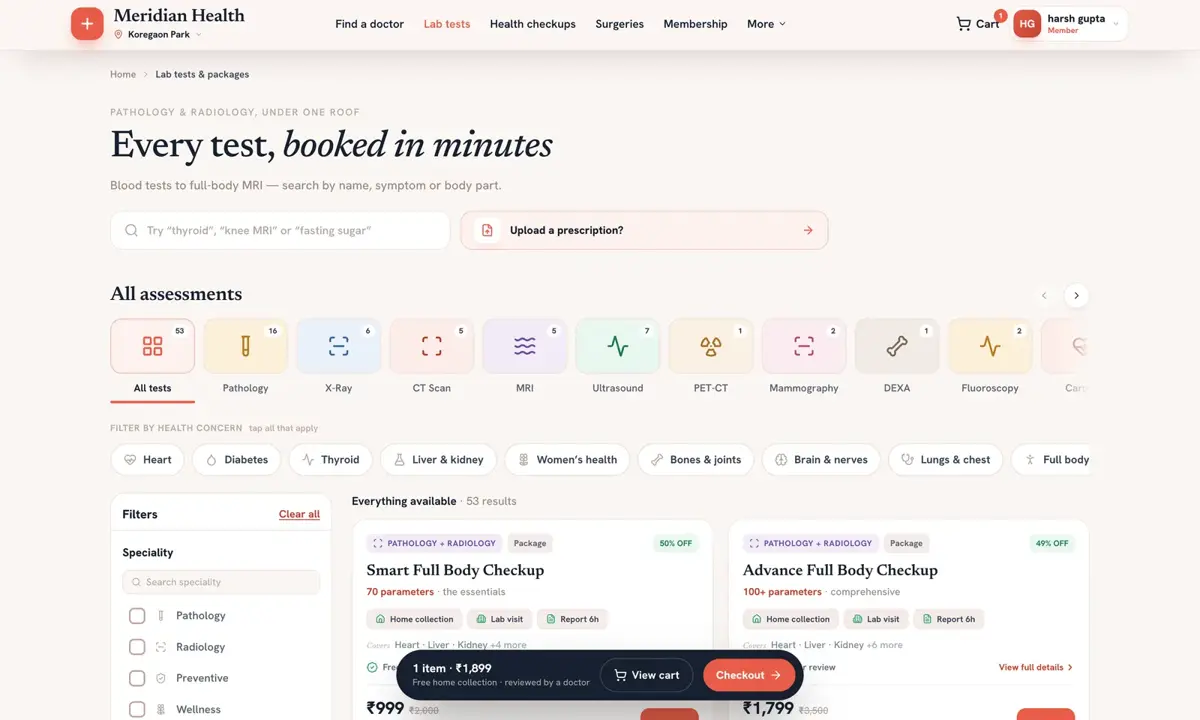This screenshot has height=720, width=1200.
Task: Select the PET-CT radiation icon tile
Action: click(711, 346)
